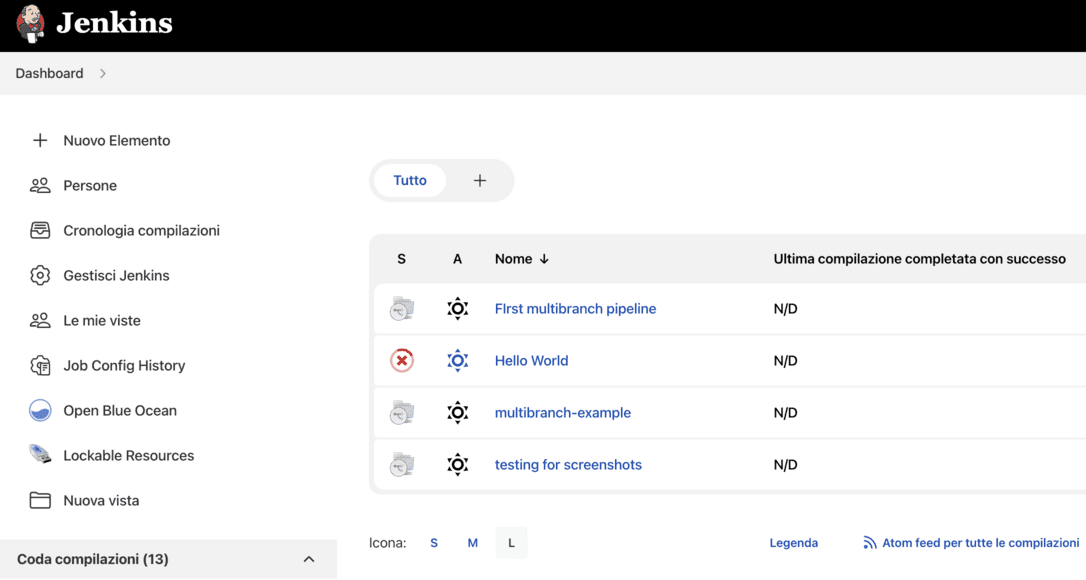Expand the Dashboard breadcrumb chevron

[103, 73]
